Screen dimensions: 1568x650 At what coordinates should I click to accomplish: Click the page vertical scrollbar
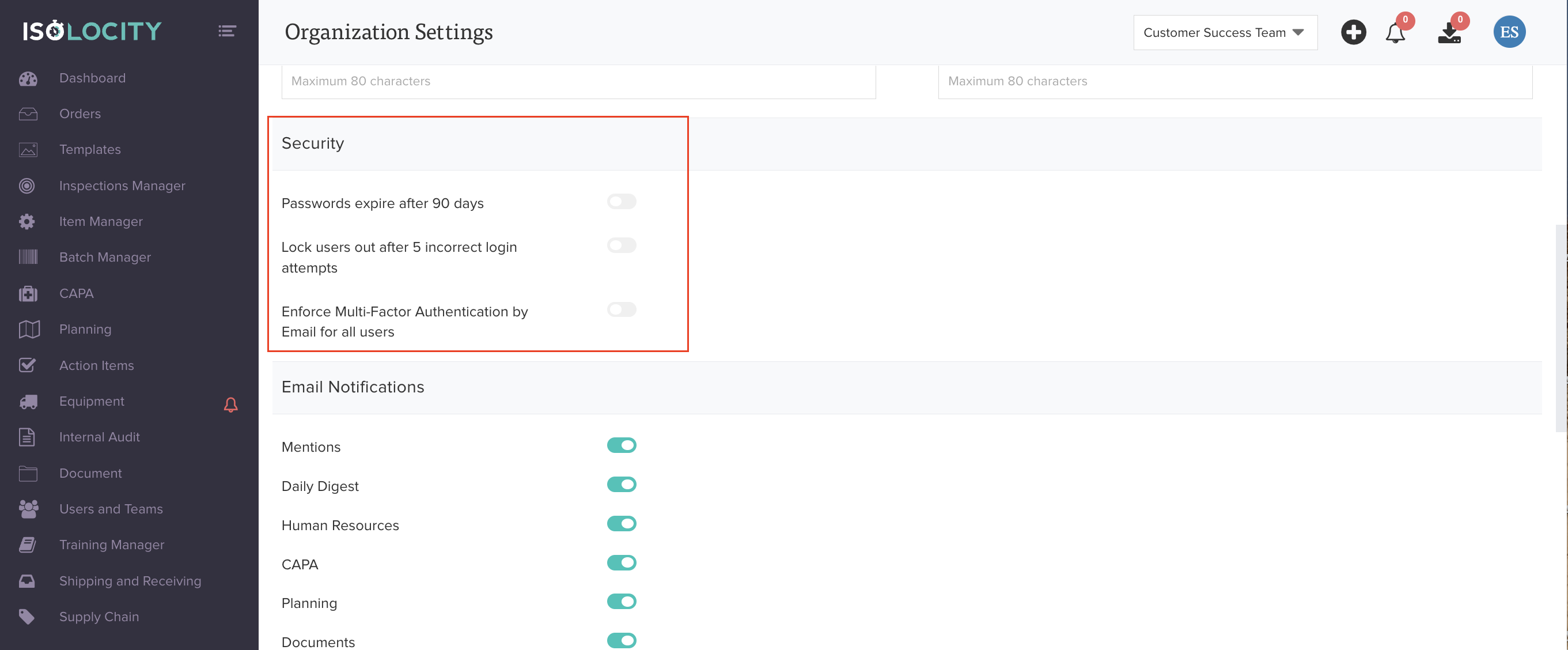pyautogui.click(x=1561, y=329)
